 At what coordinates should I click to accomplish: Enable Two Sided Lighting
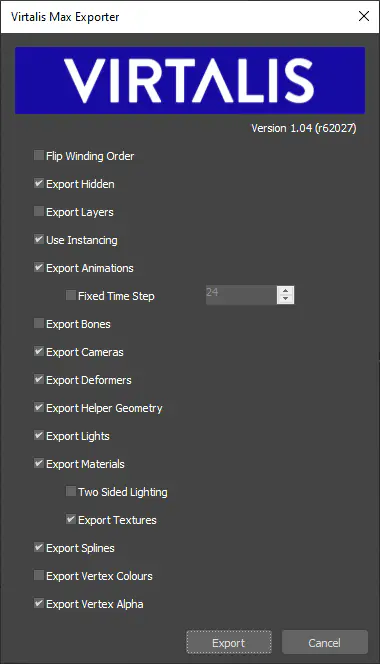[x=71, y=491]
